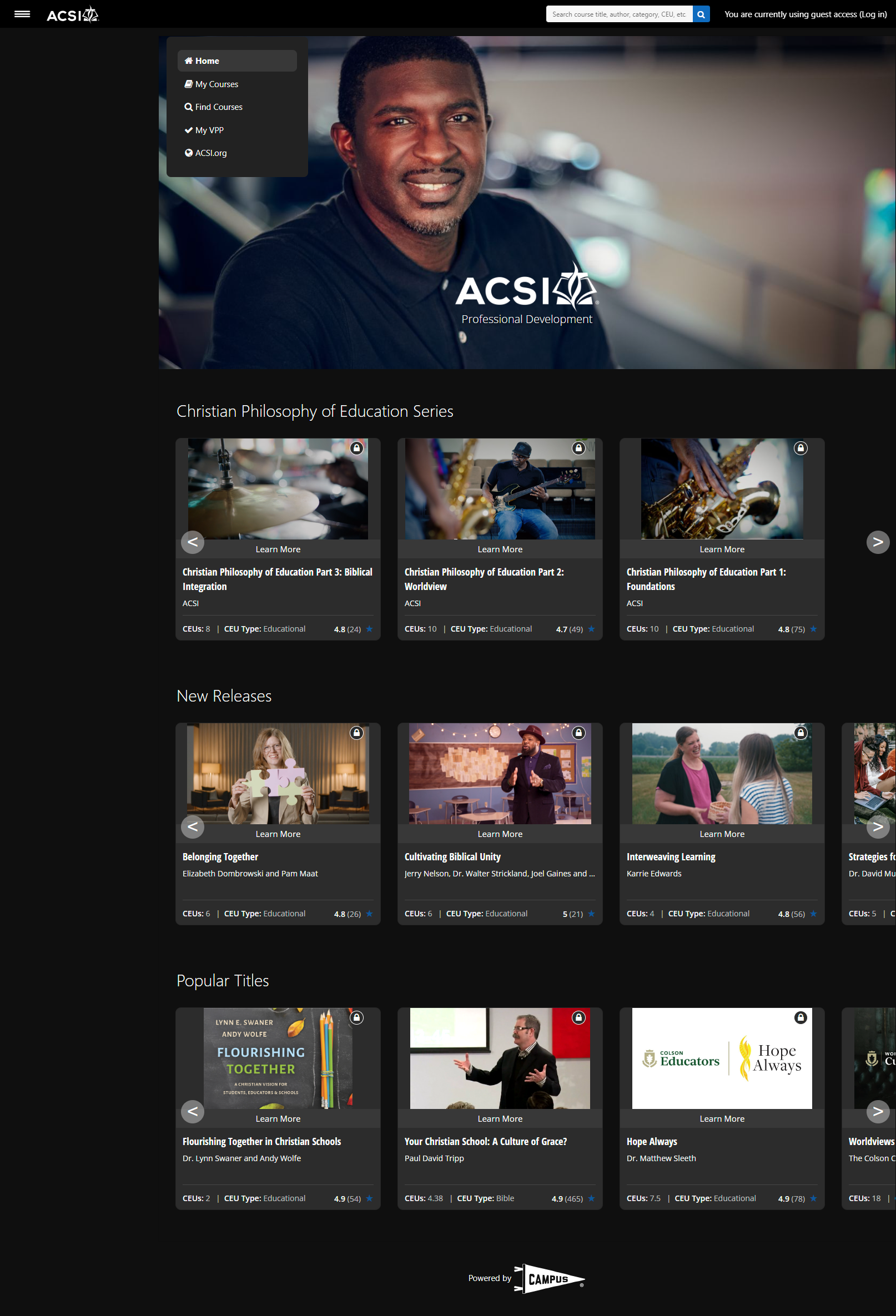Viewport: 896px width, 1316px height.
Task: Focus the course search input field
Action: point(619,14)
